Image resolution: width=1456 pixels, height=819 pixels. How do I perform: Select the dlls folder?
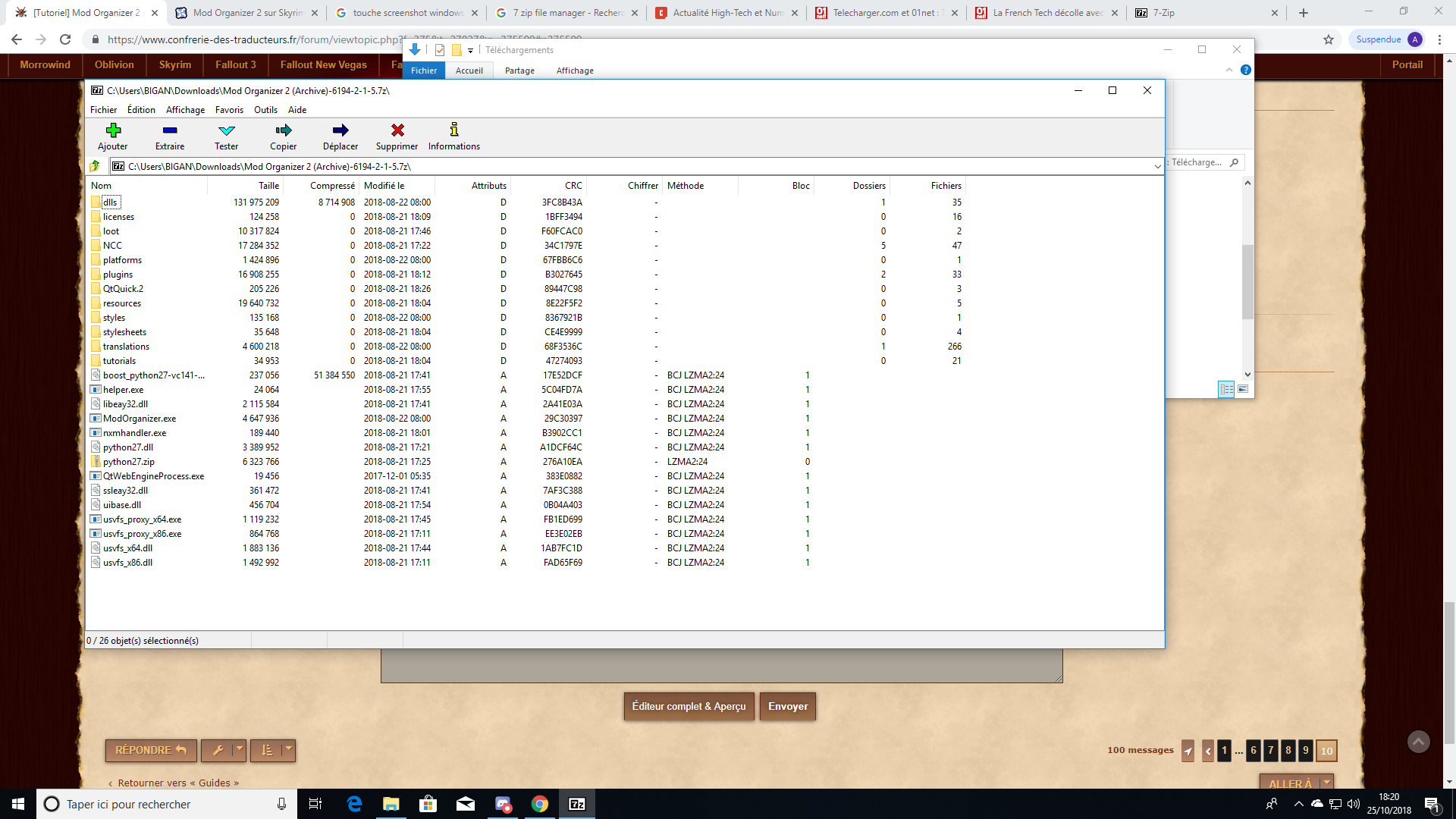click(x=110, y=202)
